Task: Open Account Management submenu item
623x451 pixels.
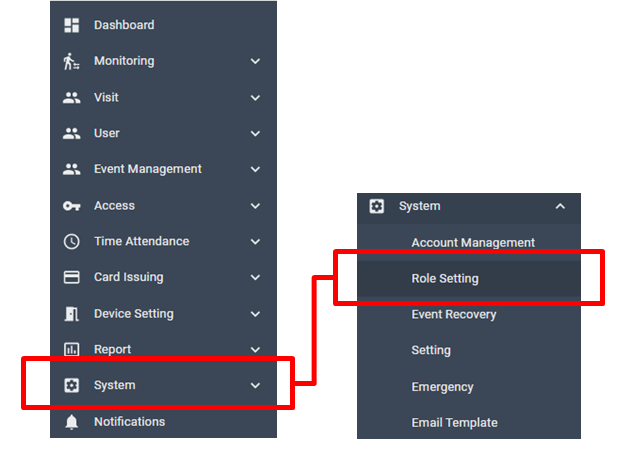Action: [x=473, y=243]
